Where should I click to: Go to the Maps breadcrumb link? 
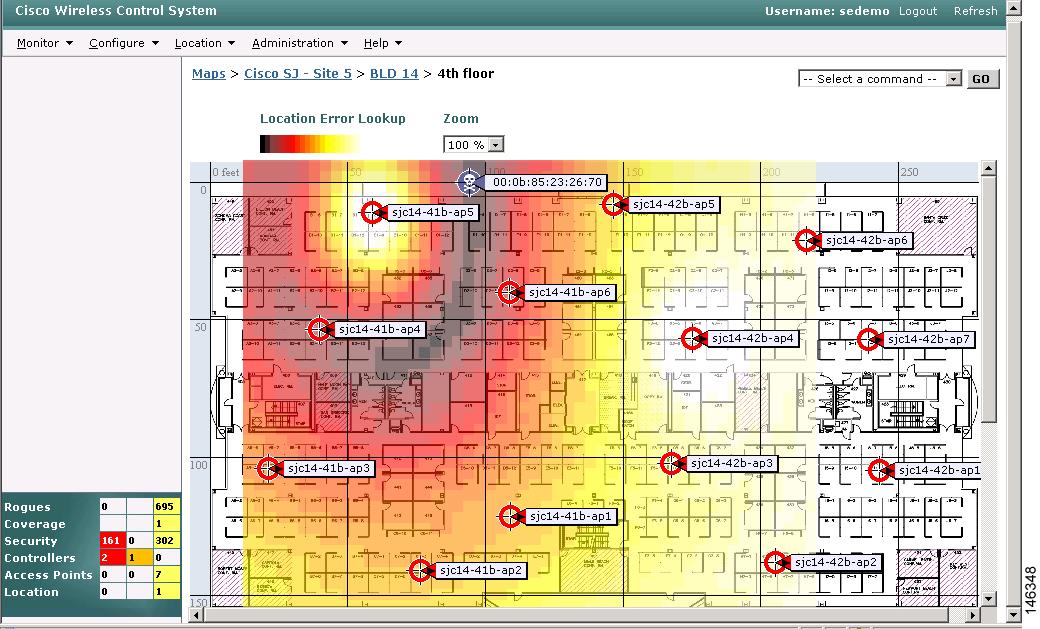[x=209, y=74]
